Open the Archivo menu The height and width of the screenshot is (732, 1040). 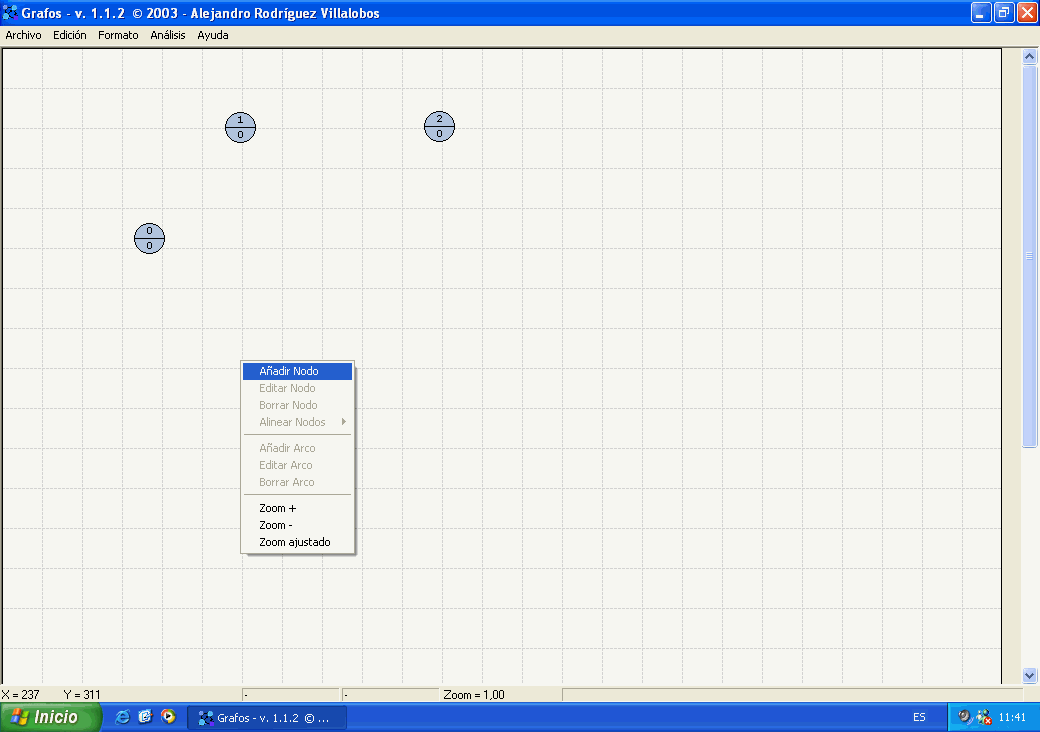coord(23,35)
